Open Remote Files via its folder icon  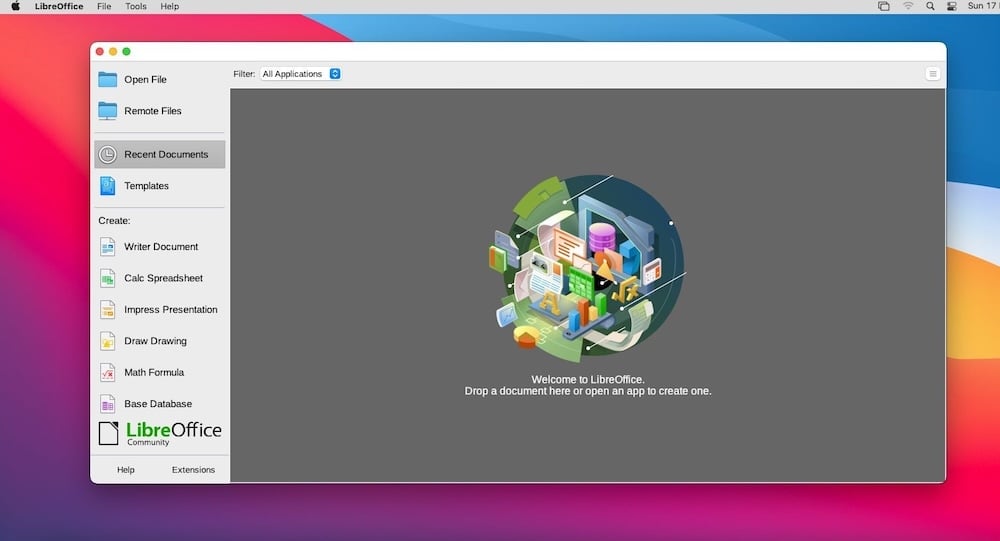point(107,111)
